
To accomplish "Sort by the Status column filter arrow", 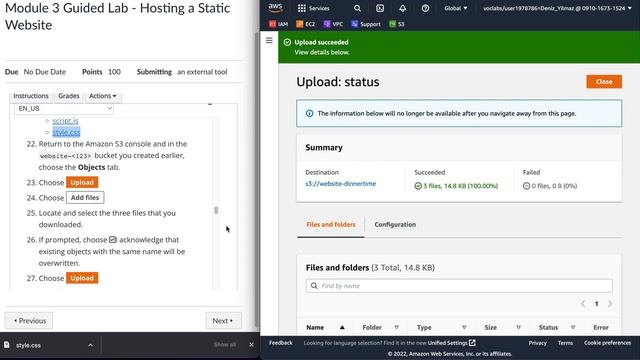I will 573,327.
